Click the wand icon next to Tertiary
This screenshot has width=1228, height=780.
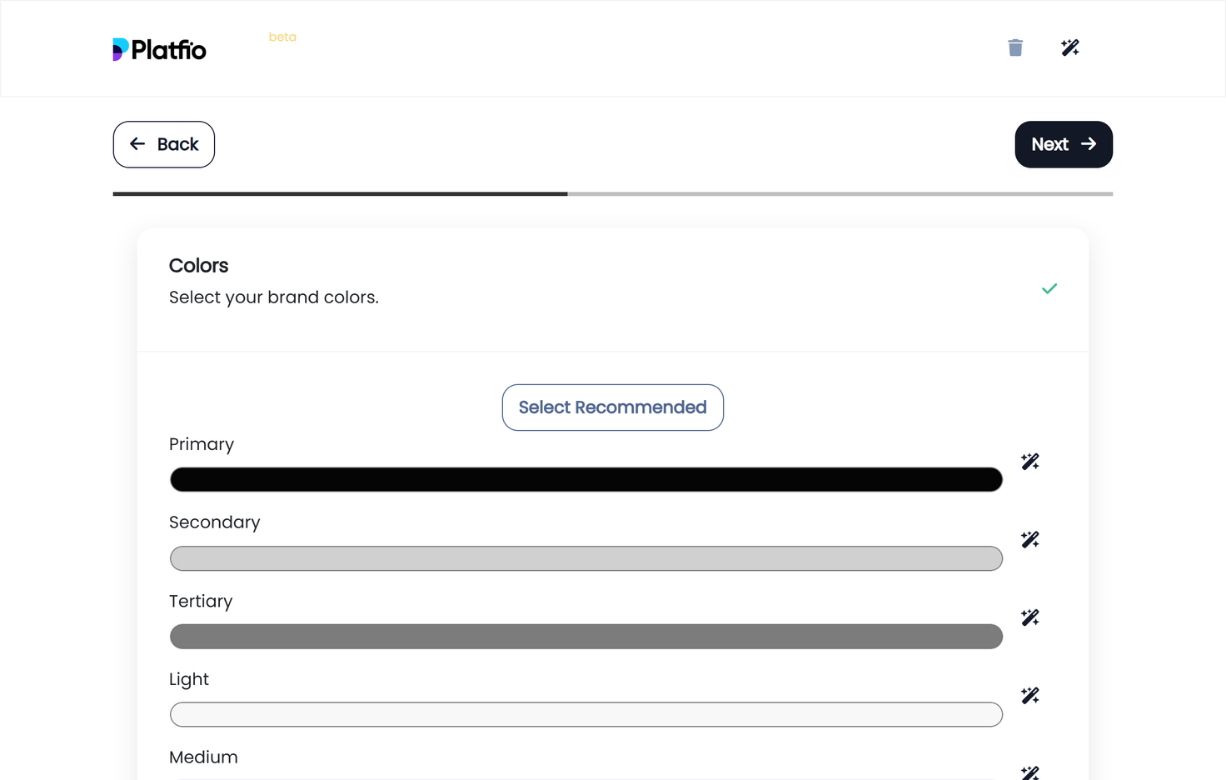pyautogui.click(x=1030, y=618)
